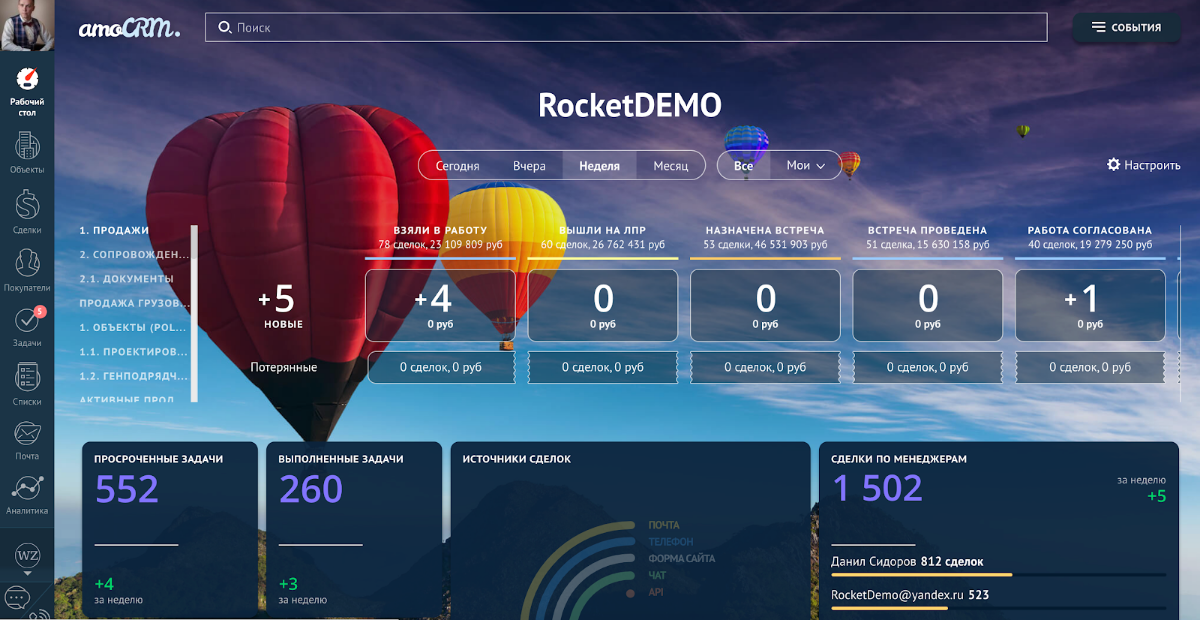Open the События events panel
The width and height of the screenshot is (1200, 620).
tap(1126, 28)
